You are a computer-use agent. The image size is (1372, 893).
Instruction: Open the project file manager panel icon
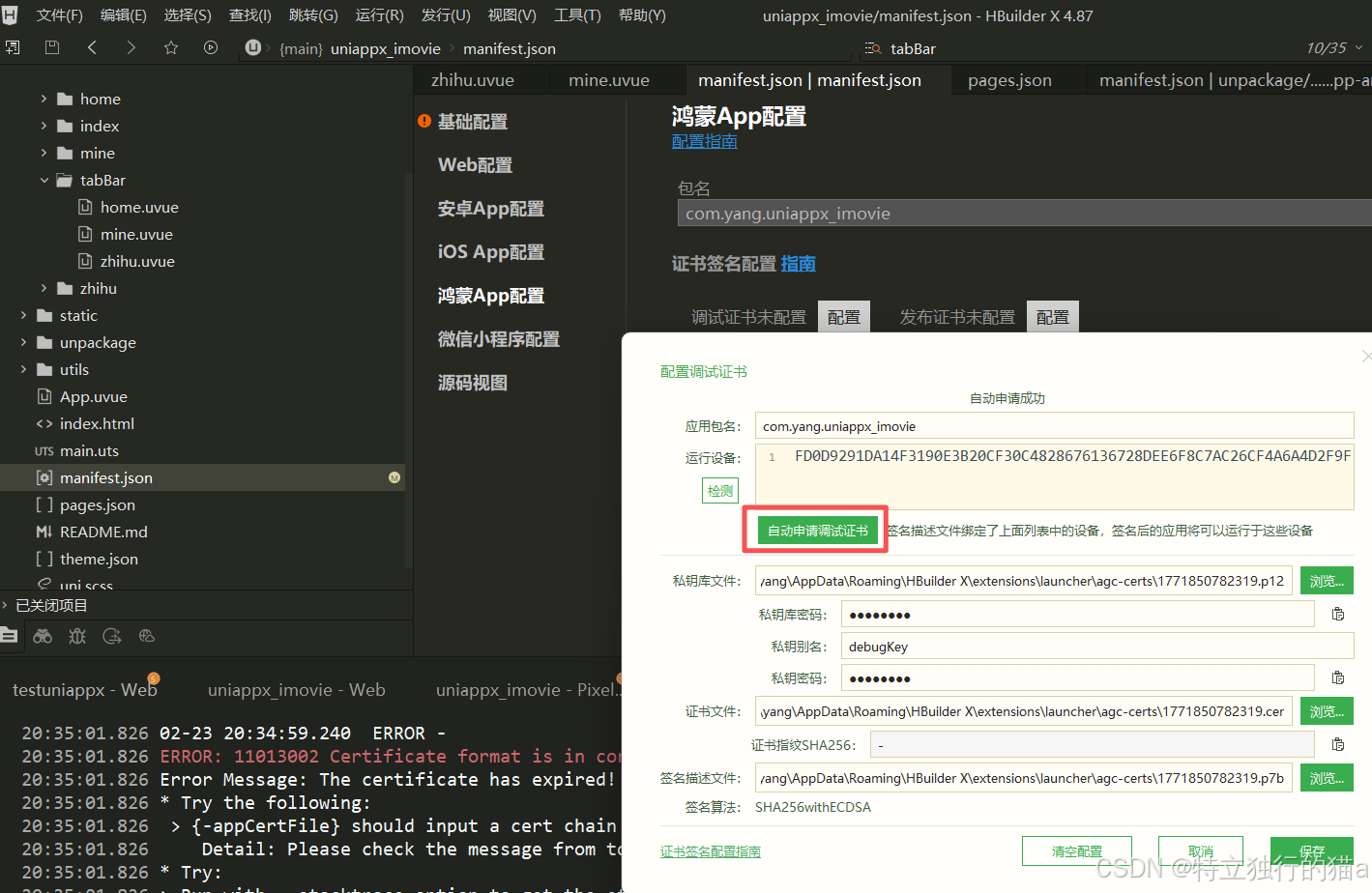(9, 635)
